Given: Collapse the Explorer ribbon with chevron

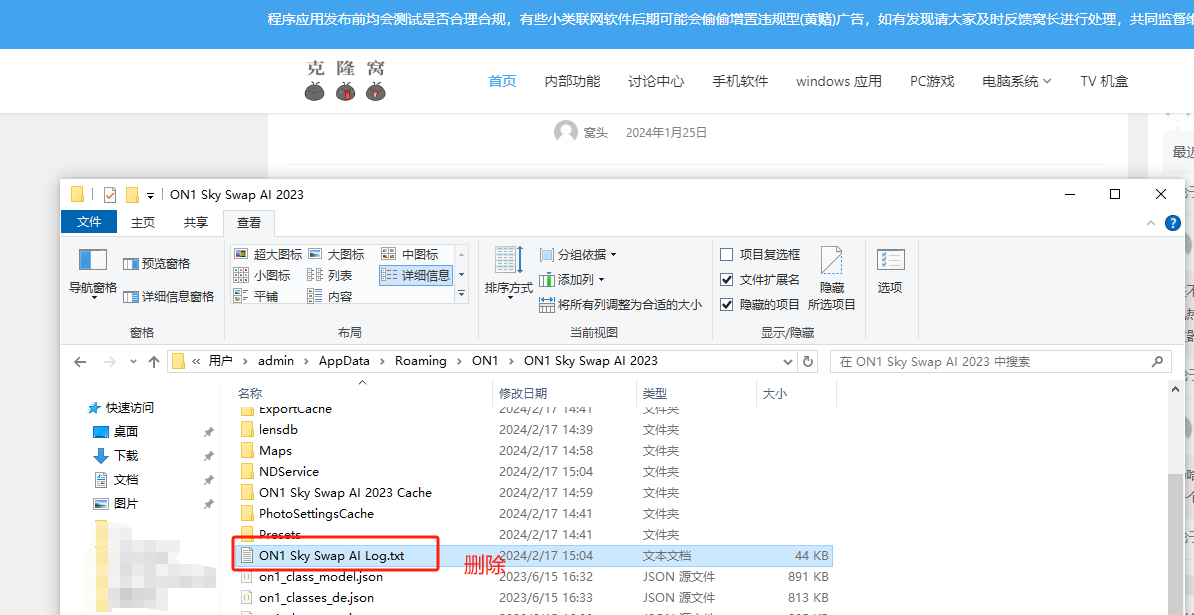Looking at the screenshot, I should (x=1151, y=223).
